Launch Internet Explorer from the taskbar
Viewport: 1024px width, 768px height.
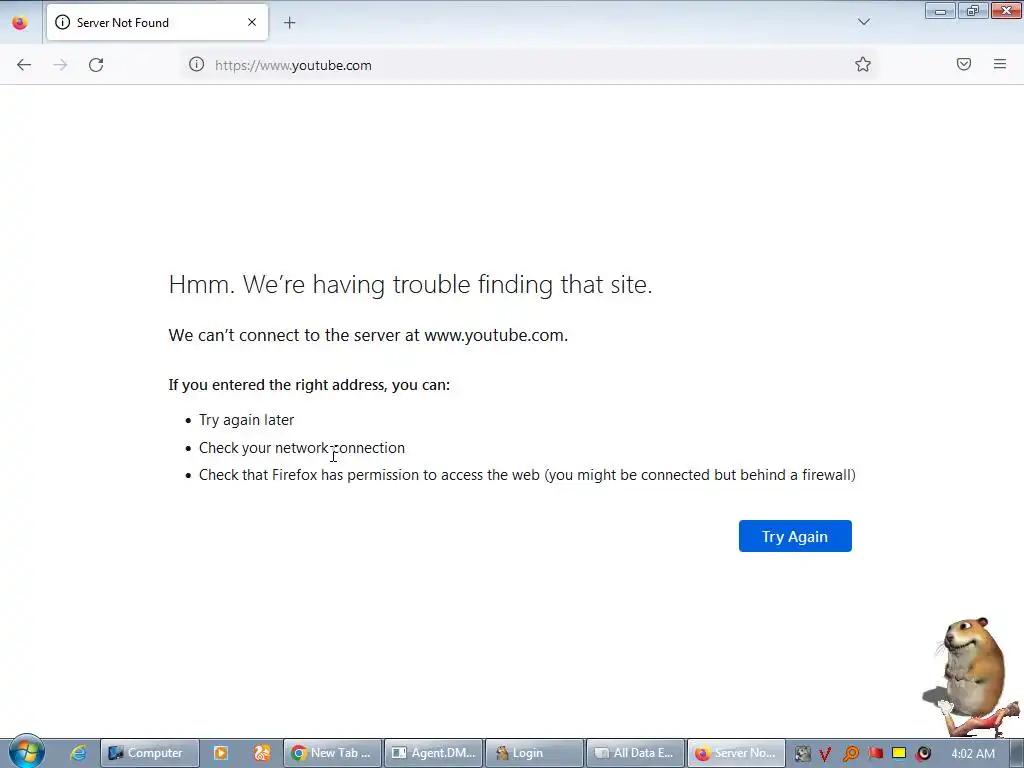(x=78, y=753)
